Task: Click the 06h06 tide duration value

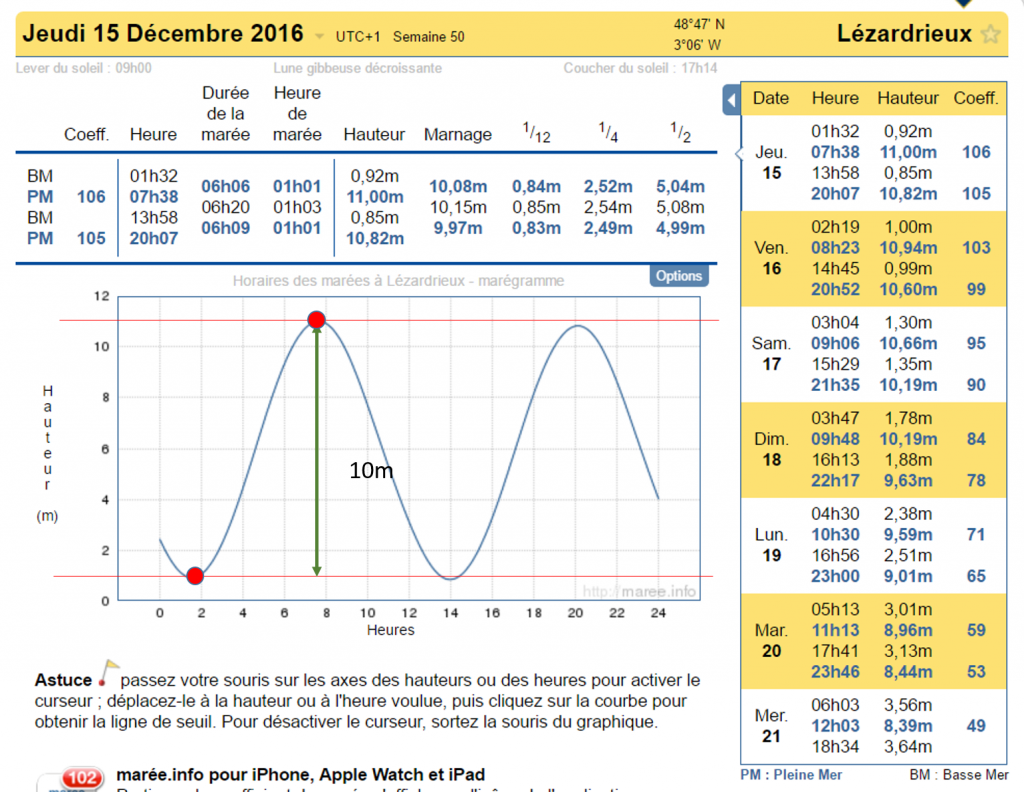Action: click(x=225, y=187)
